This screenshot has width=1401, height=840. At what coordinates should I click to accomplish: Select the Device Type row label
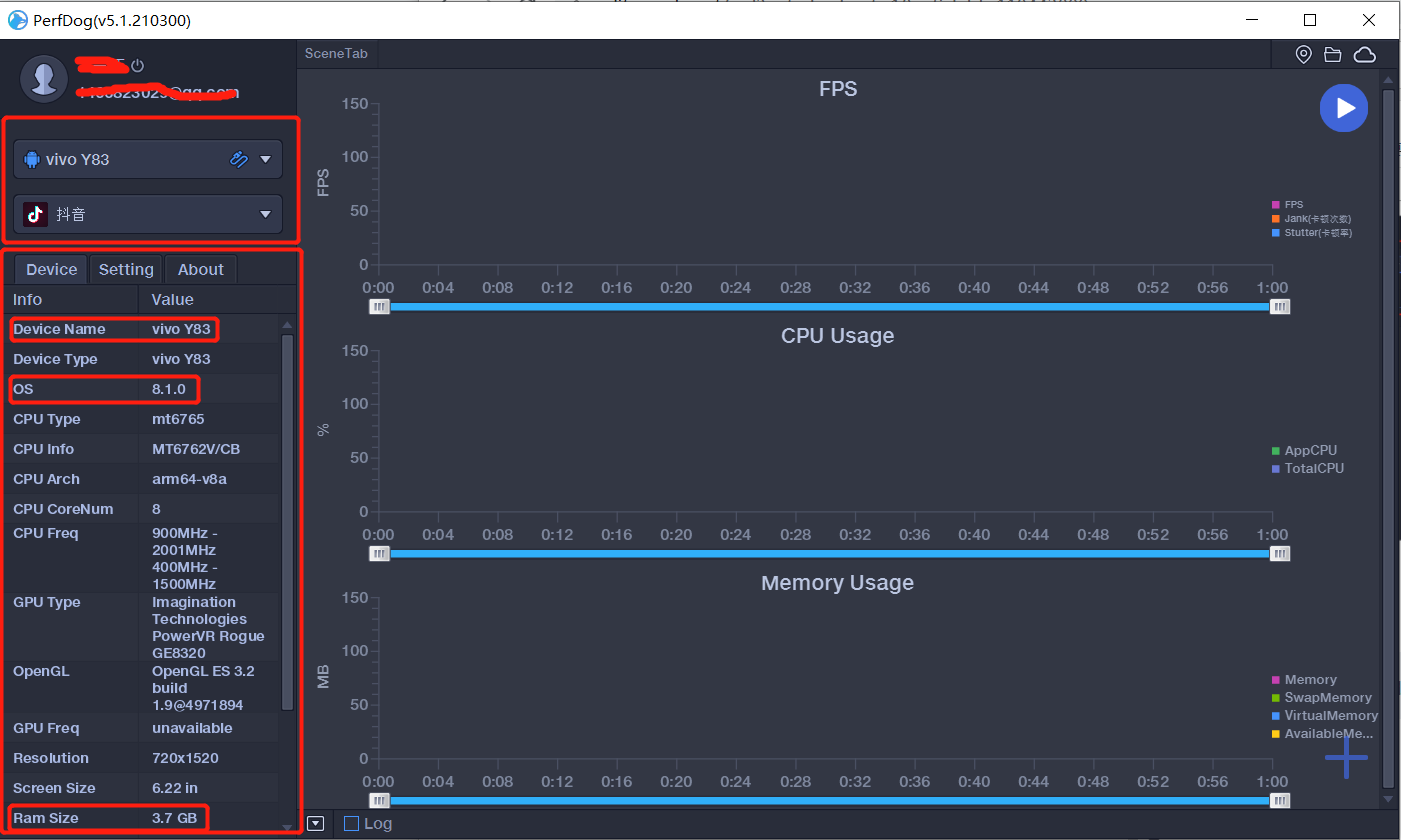(x=56, y=359)
